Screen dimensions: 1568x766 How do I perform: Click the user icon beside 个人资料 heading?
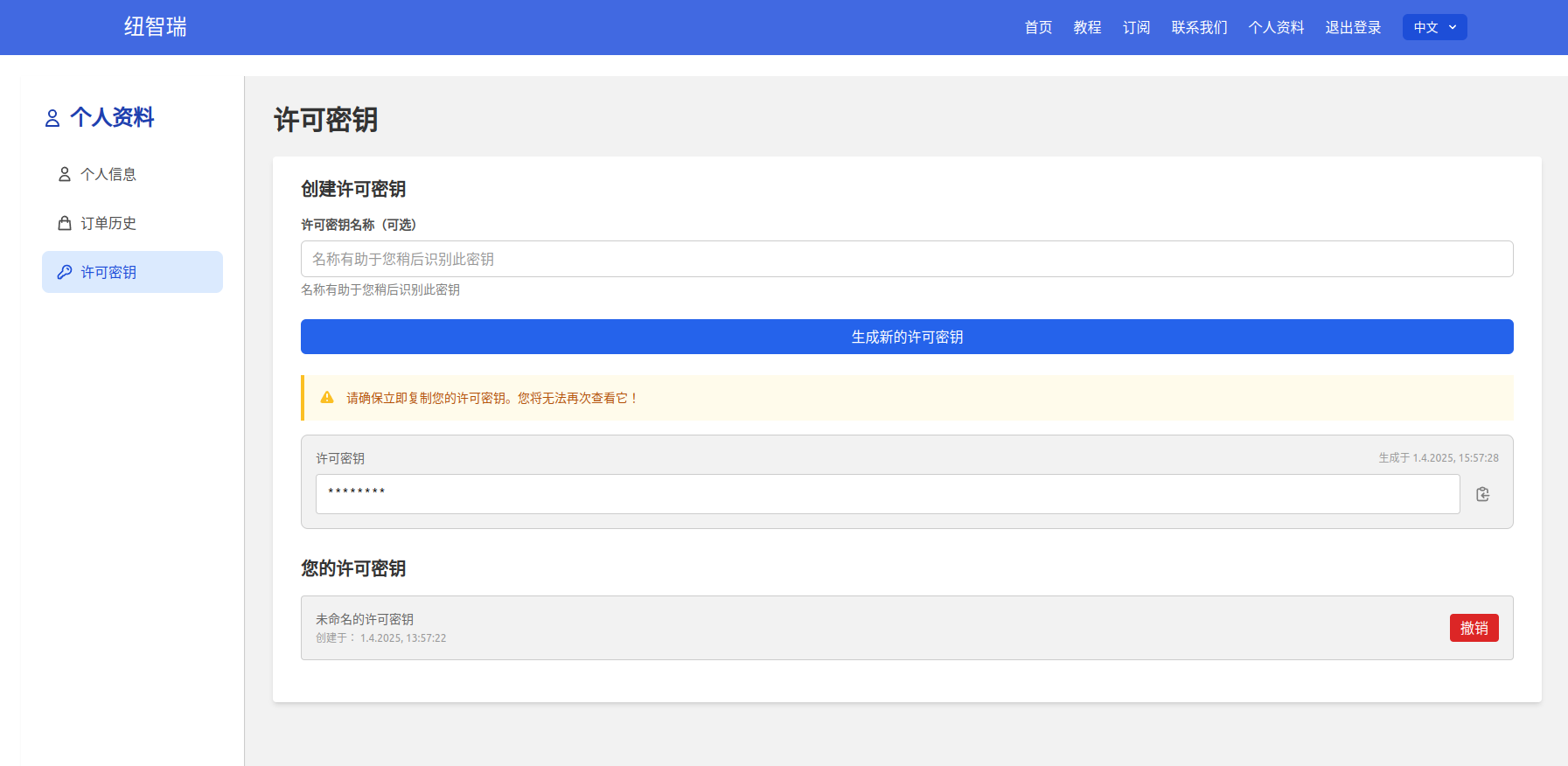(x=52, y=118)
